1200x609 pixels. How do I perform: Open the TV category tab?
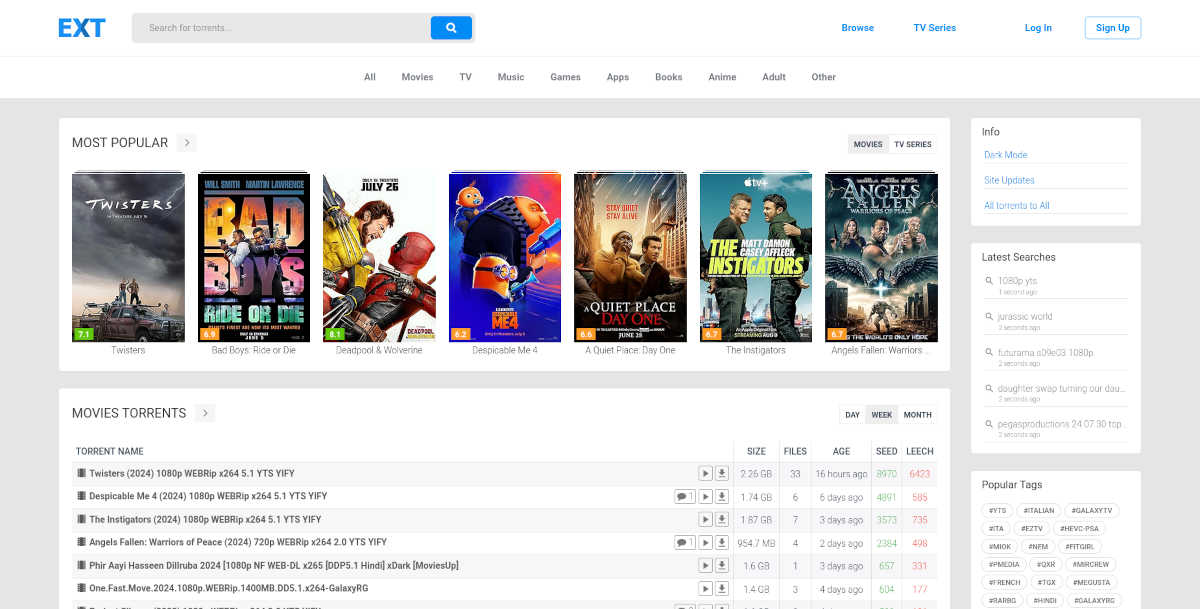(466, 77)
